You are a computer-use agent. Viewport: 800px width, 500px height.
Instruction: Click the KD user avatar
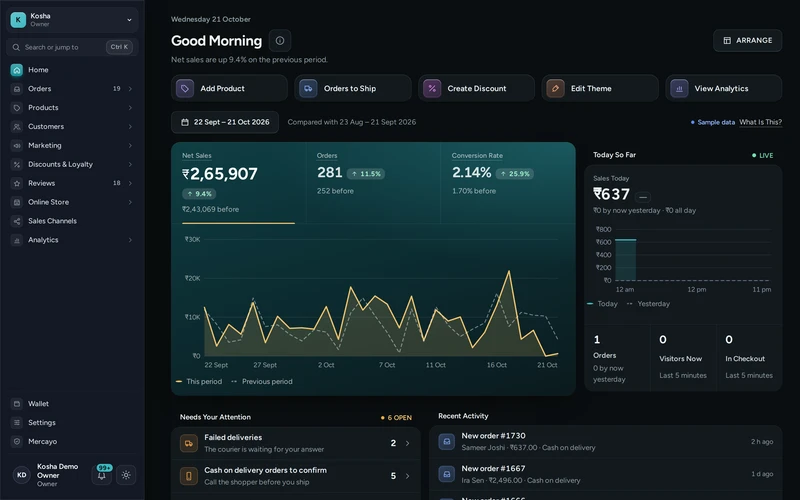point(21,475)
